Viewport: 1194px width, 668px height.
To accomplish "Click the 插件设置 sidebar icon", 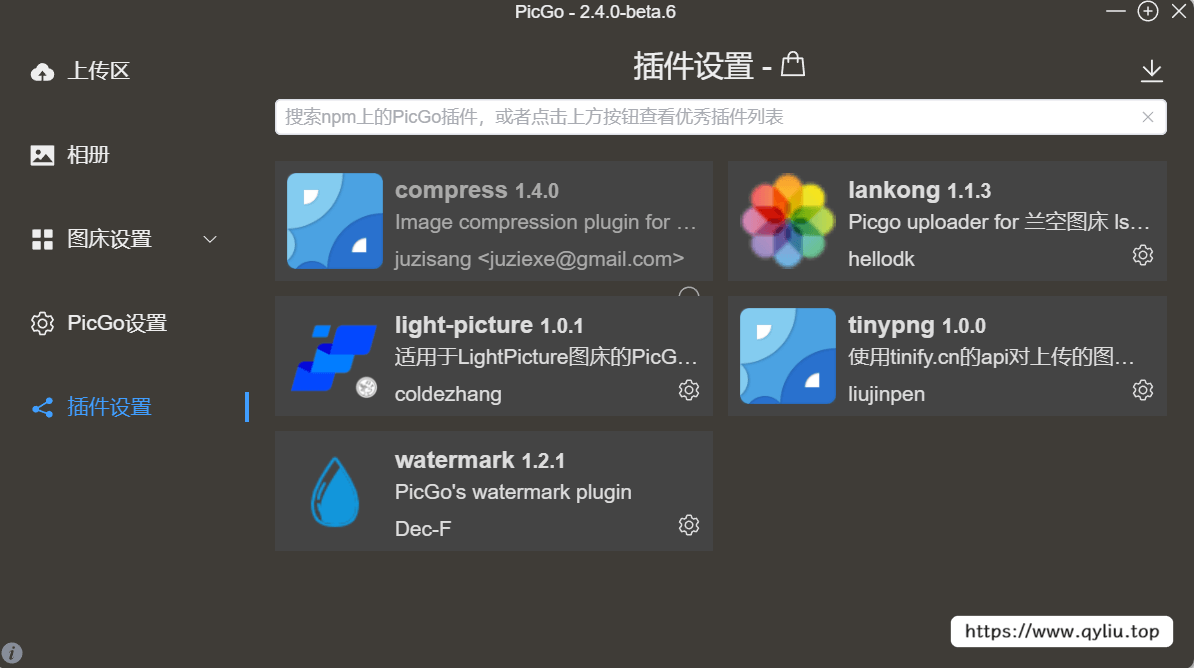I will pos(41,407).
